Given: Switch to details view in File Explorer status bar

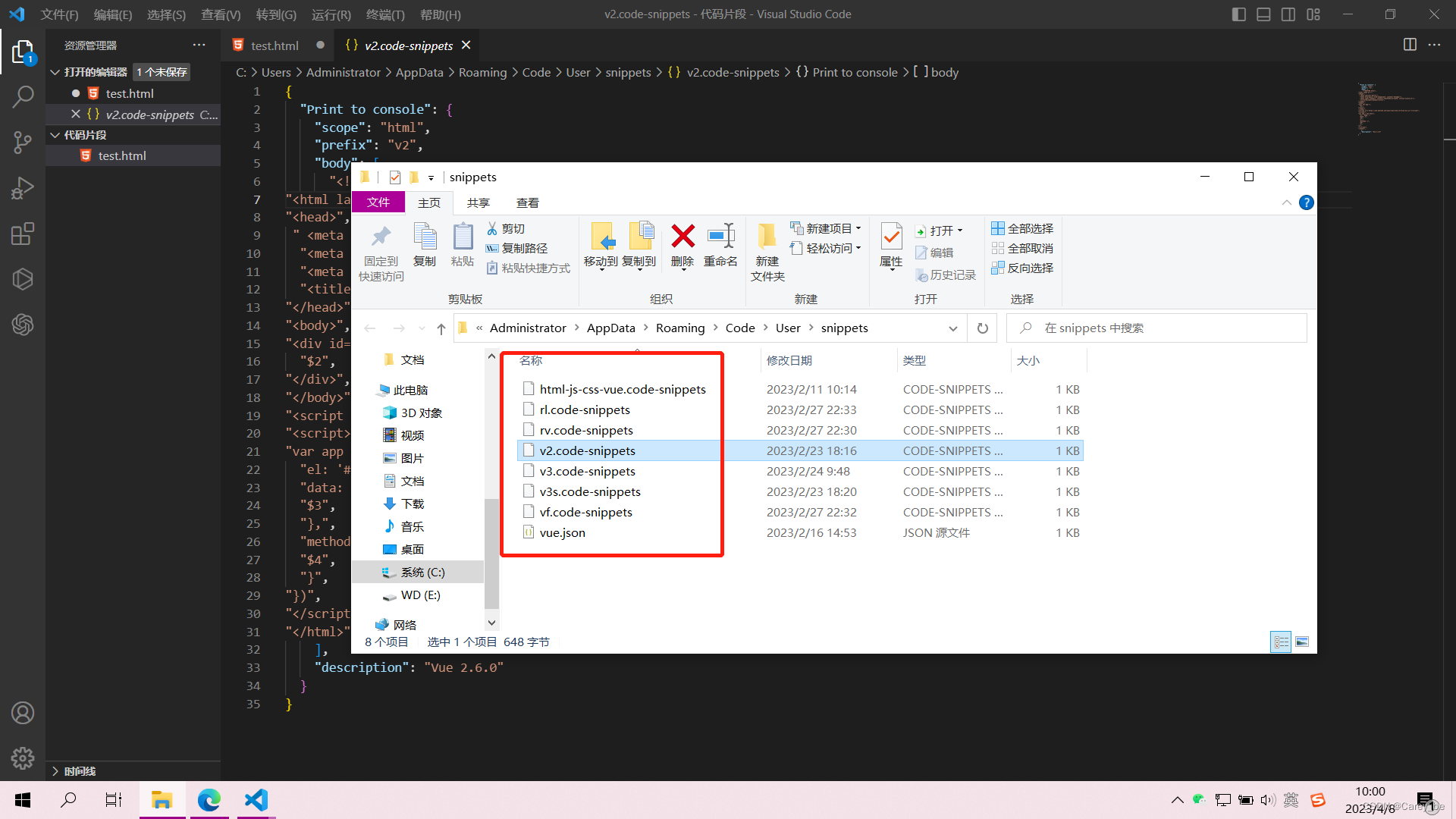Looking at the screenshot, I should coord(1281,642).
